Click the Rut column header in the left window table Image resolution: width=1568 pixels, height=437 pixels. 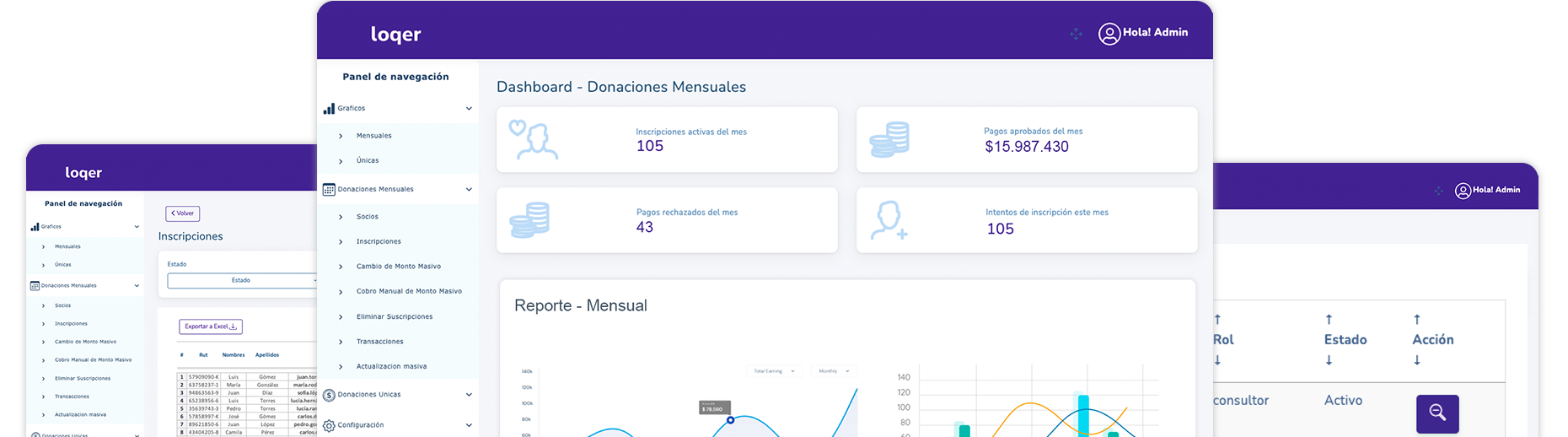203,355
